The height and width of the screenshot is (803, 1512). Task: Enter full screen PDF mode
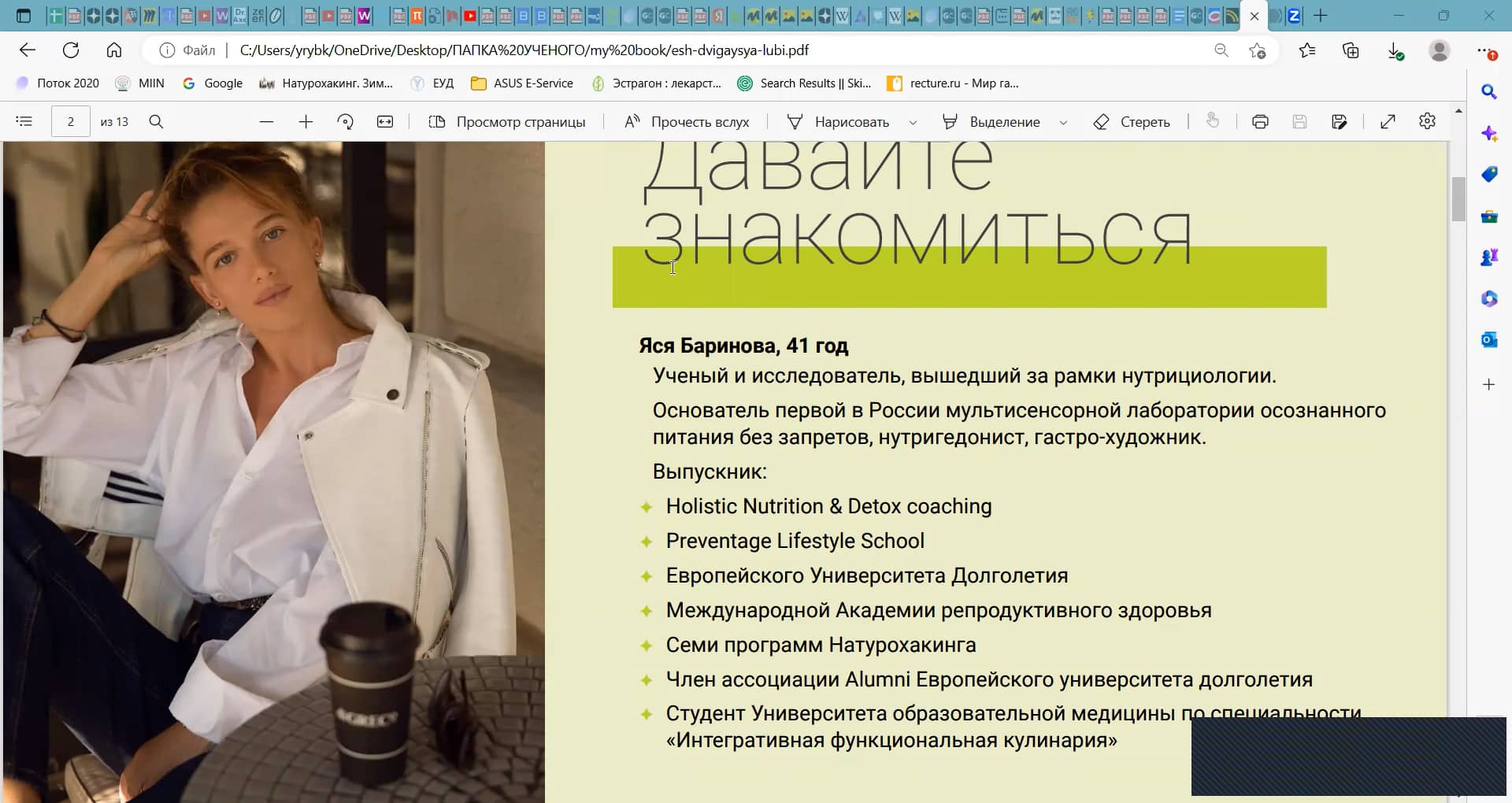(x=1388, y=121)
